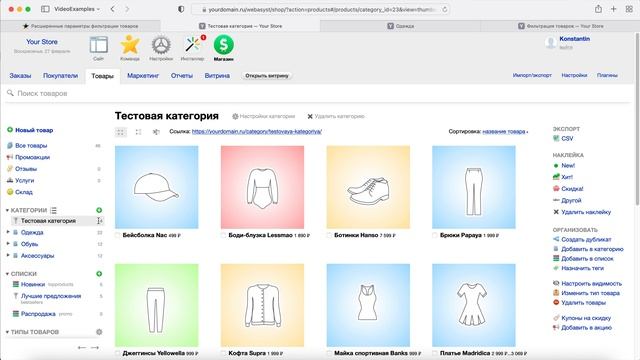Open VideoExamples tab group dropdown

pos(77,9)
